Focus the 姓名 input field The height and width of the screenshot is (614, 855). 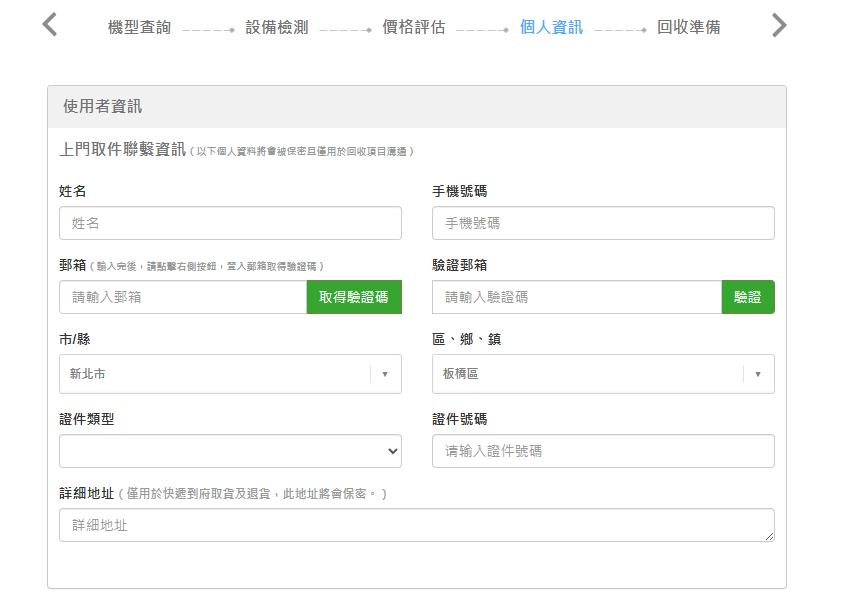point(230,223)
